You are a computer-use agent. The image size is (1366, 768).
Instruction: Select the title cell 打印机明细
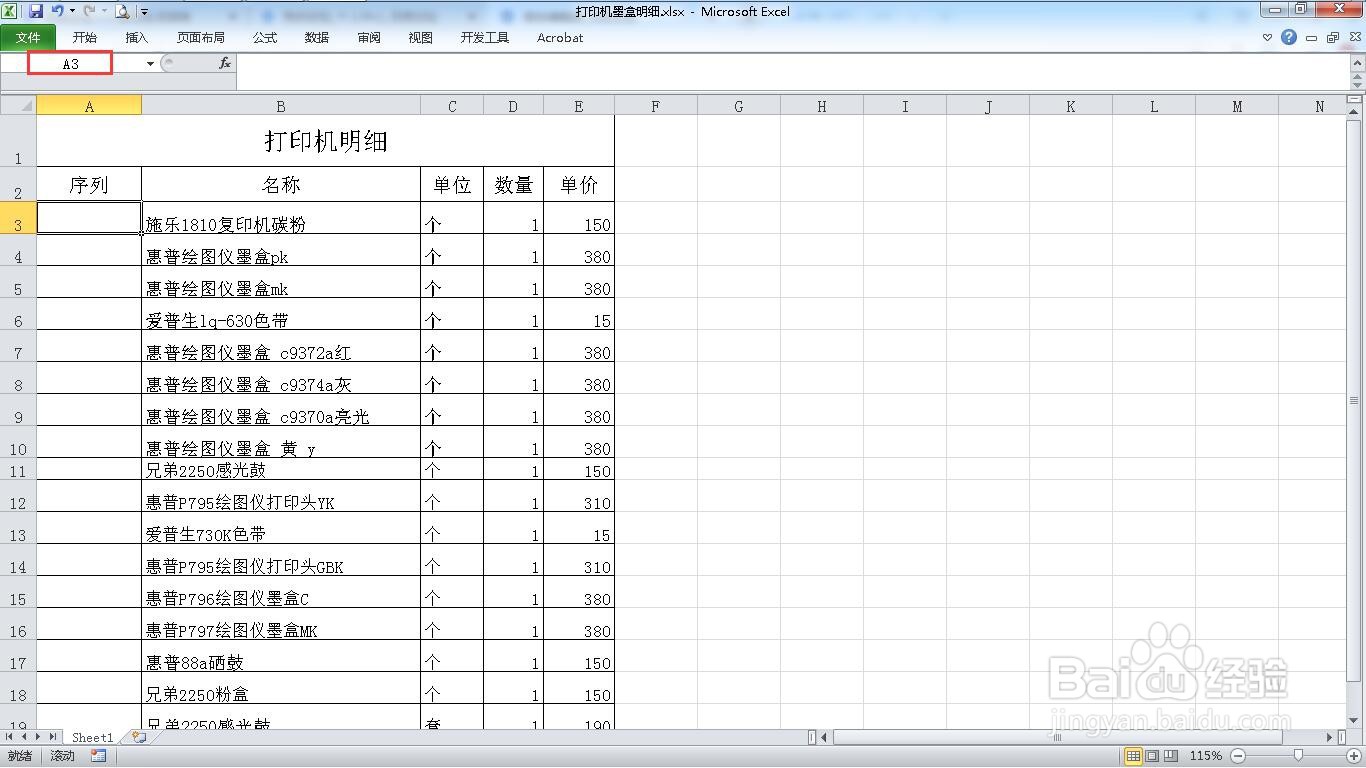pos(325,141)
